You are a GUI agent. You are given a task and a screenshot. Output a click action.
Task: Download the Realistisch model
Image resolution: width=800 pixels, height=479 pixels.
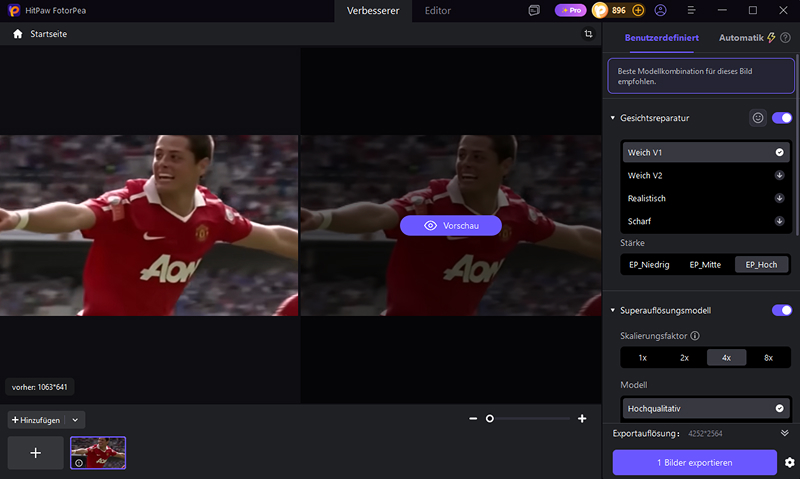[779, 198]
